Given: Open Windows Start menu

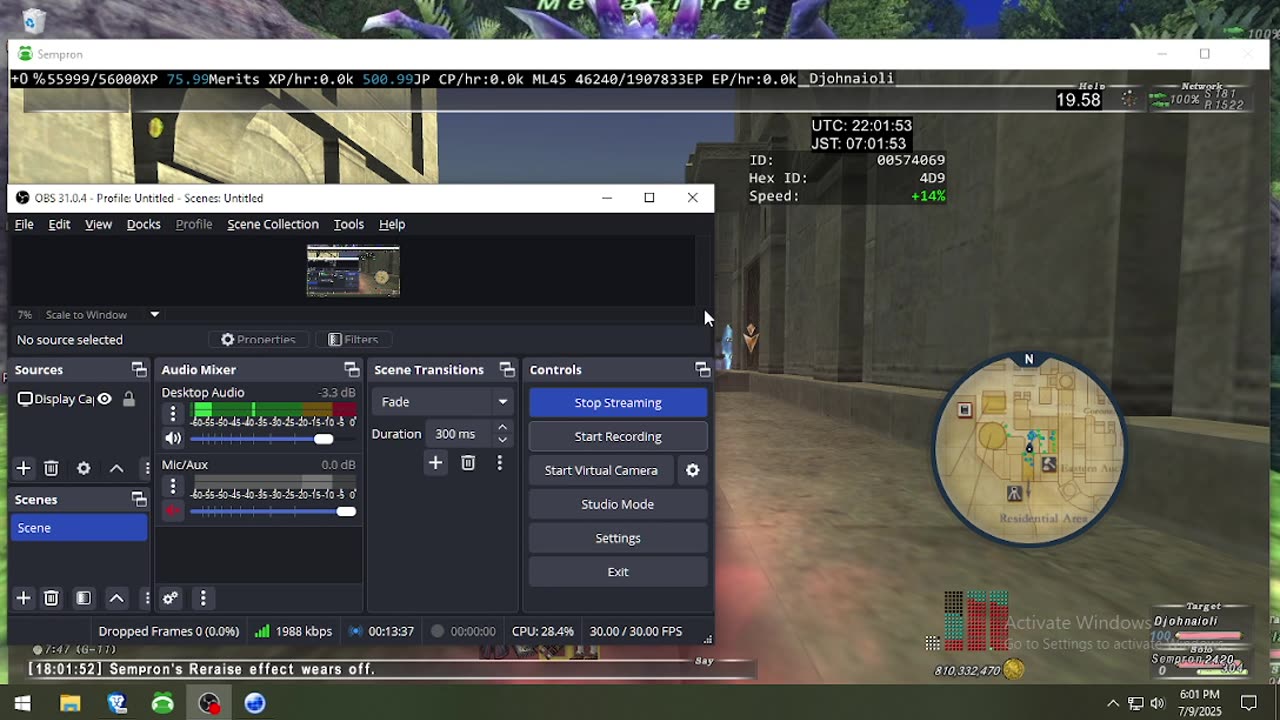Looking at the screenshot, I should click(x=22, y=703).
